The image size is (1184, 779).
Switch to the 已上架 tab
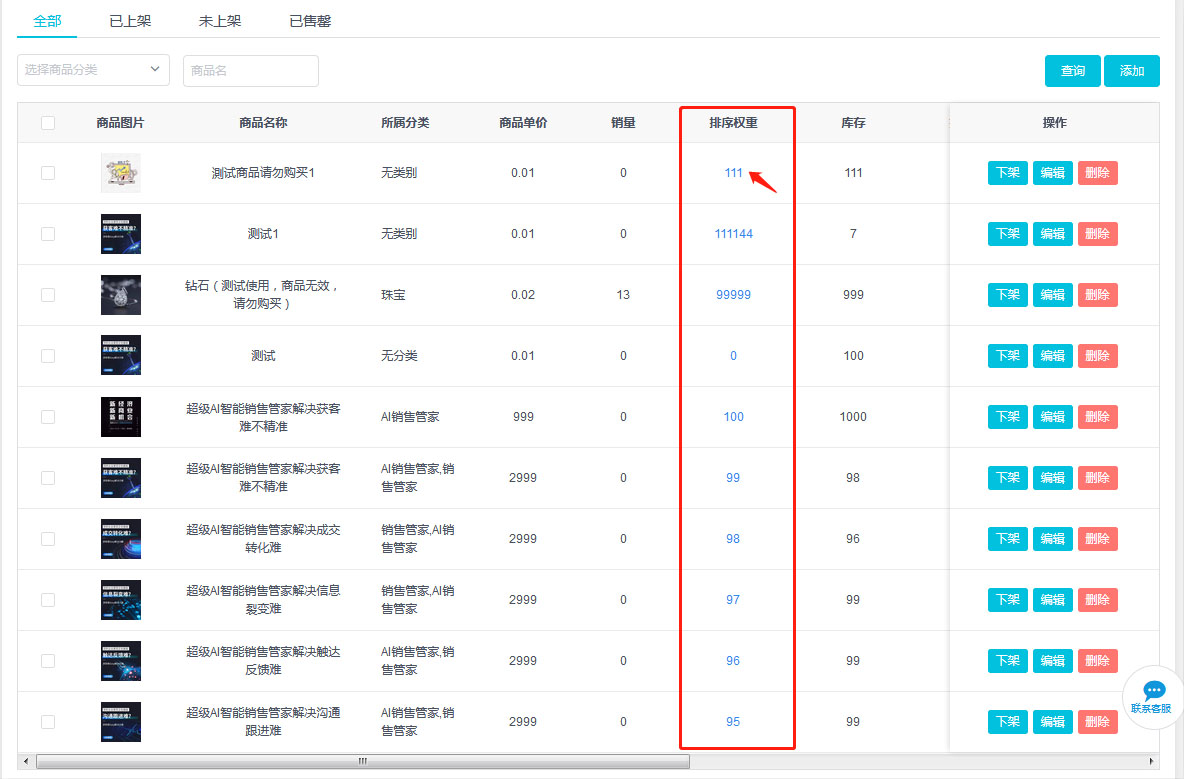(x=130, y=21)
